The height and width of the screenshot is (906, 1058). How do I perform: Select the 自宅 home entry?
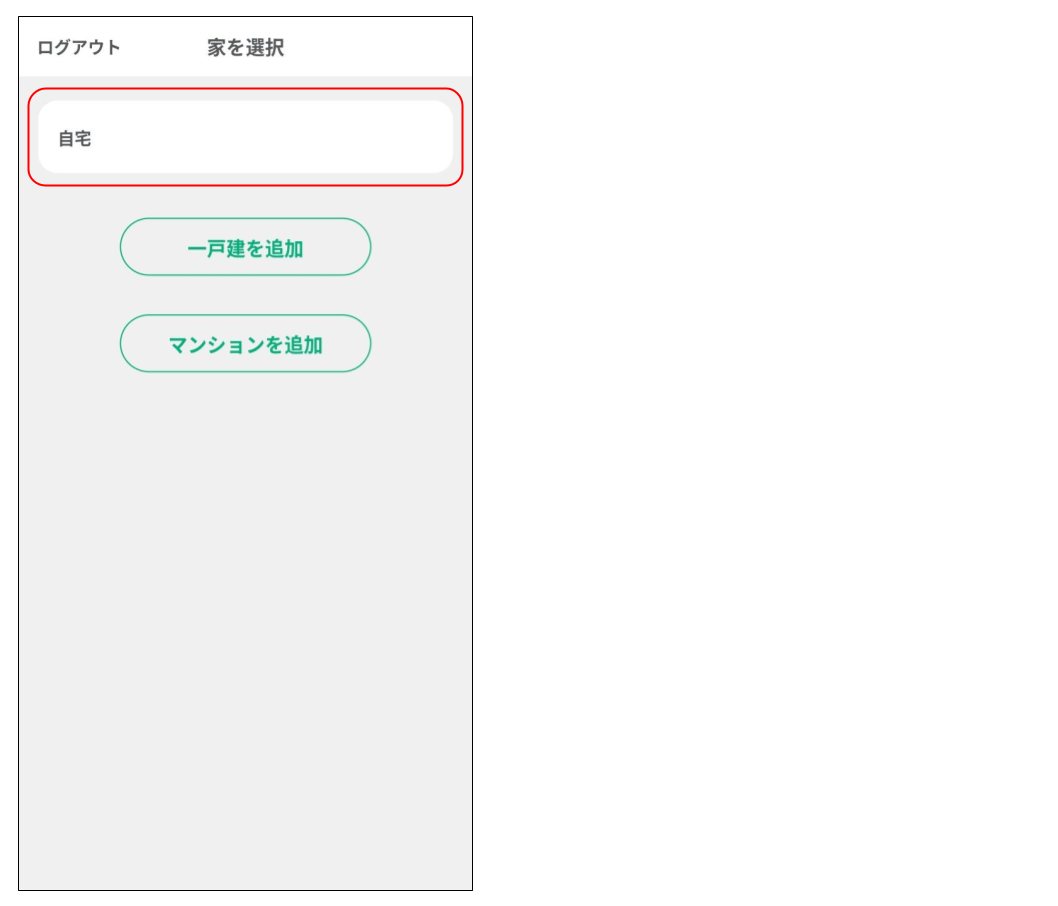point(245,138)
